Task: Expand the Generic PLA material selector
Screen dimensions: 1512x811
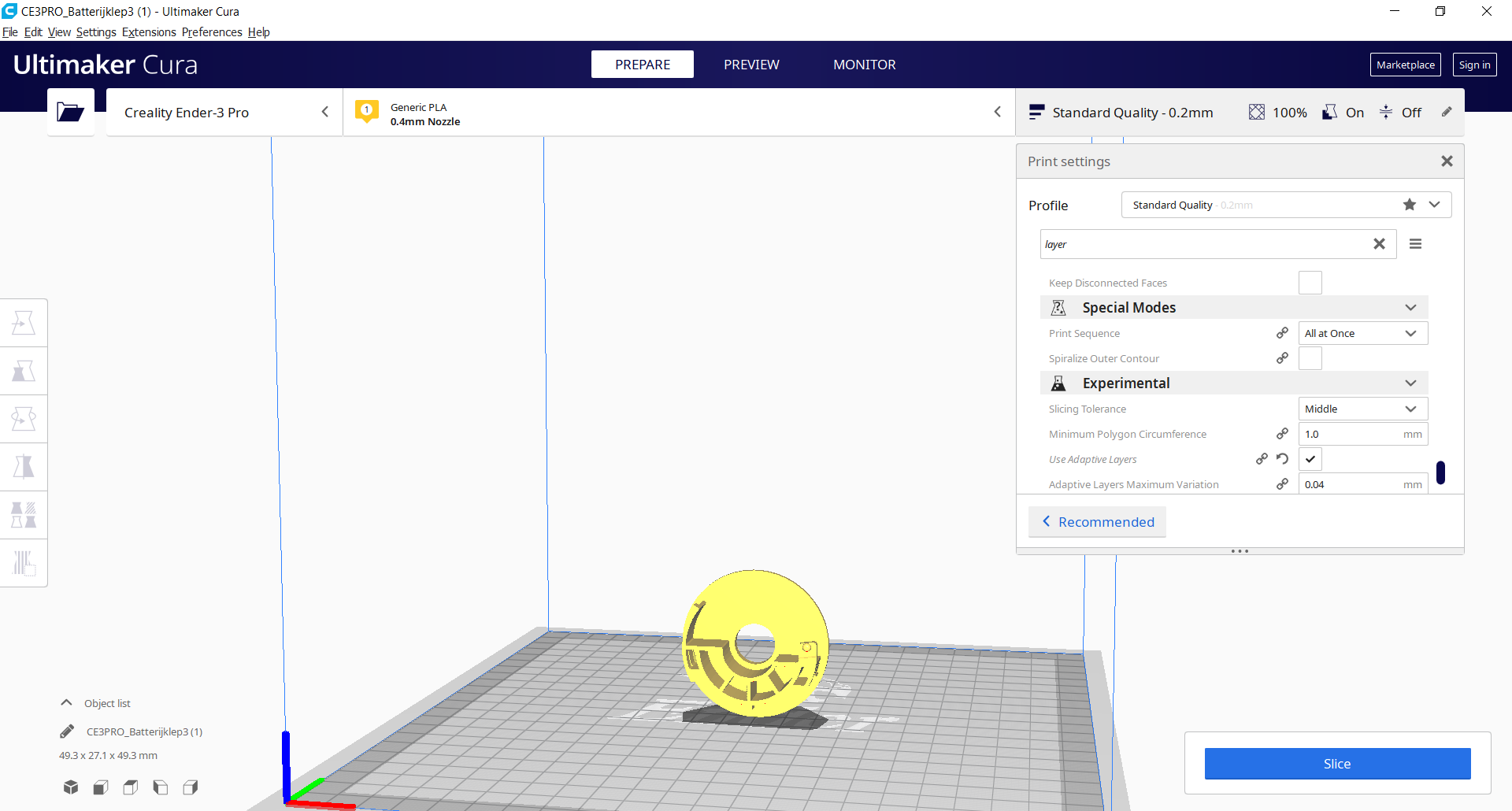Action: [x=679, y=112]
